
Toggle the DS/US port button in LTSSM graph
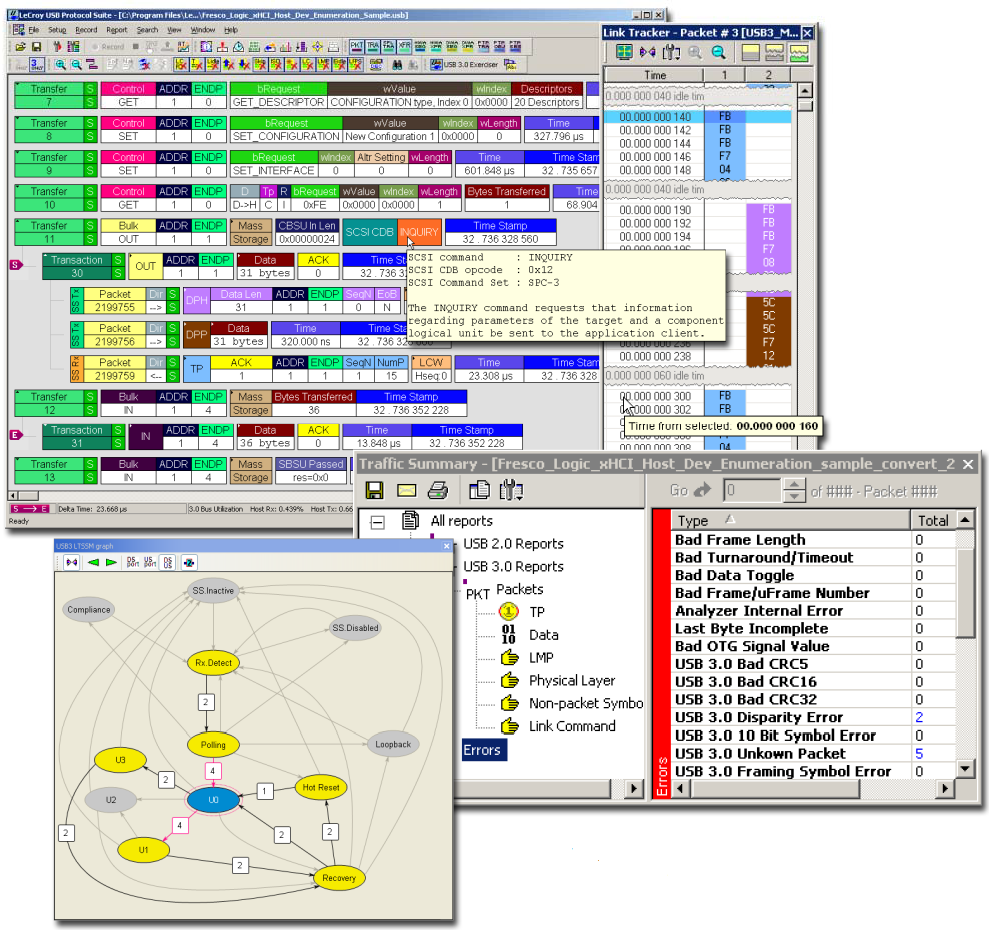(168, 561)
